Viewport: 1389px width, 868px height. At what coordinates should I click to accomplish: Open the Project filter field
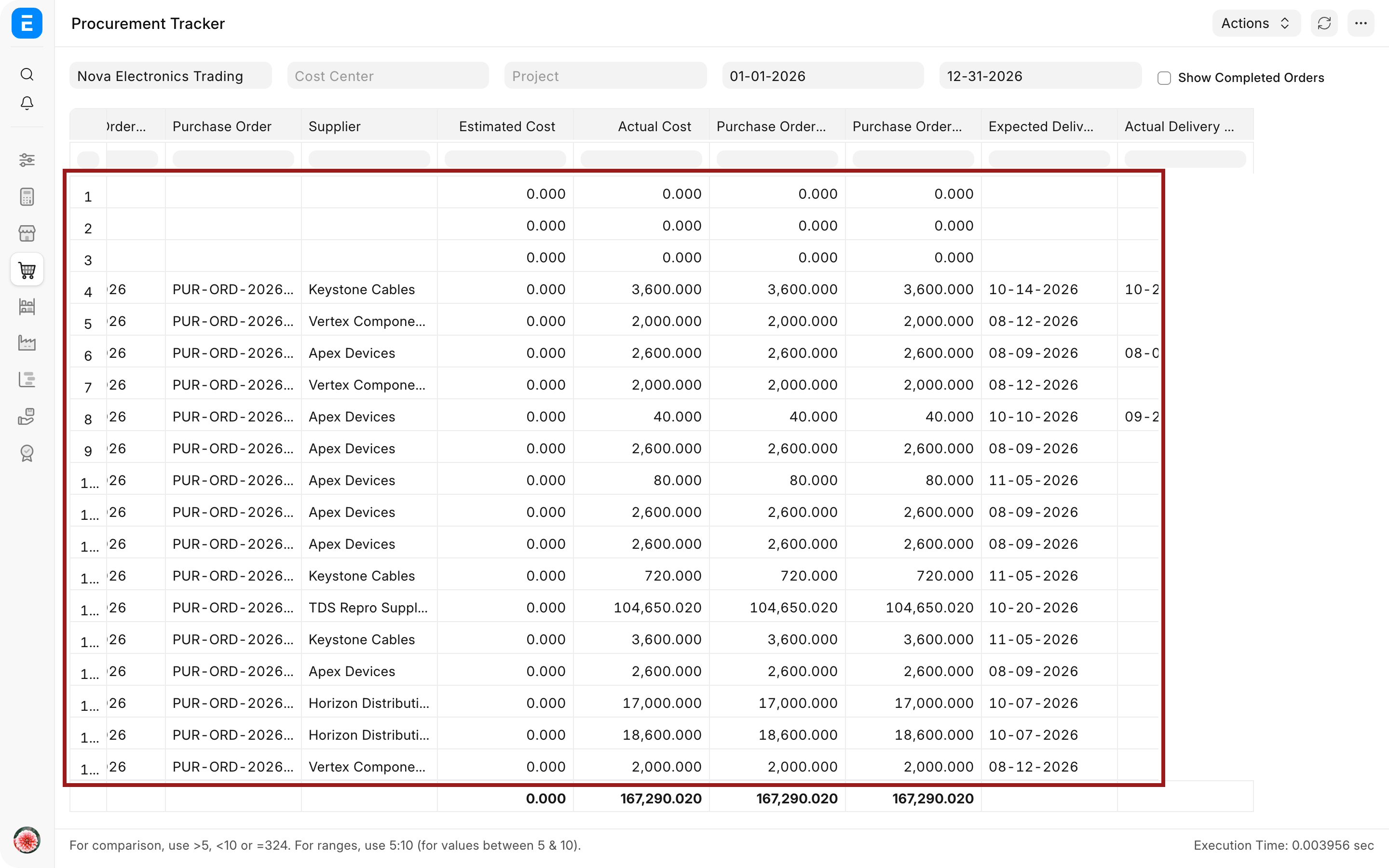click(x=606, y=76)
